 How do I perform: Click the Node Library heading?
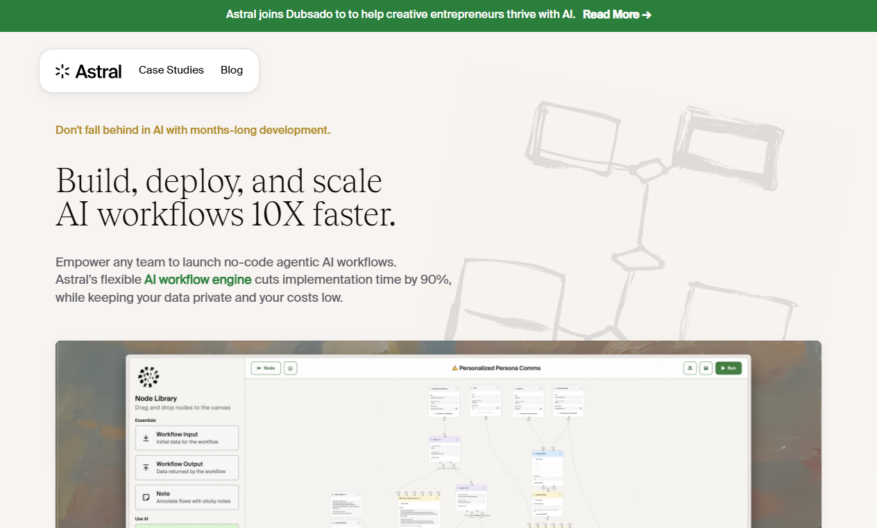[x=156, y=398]
